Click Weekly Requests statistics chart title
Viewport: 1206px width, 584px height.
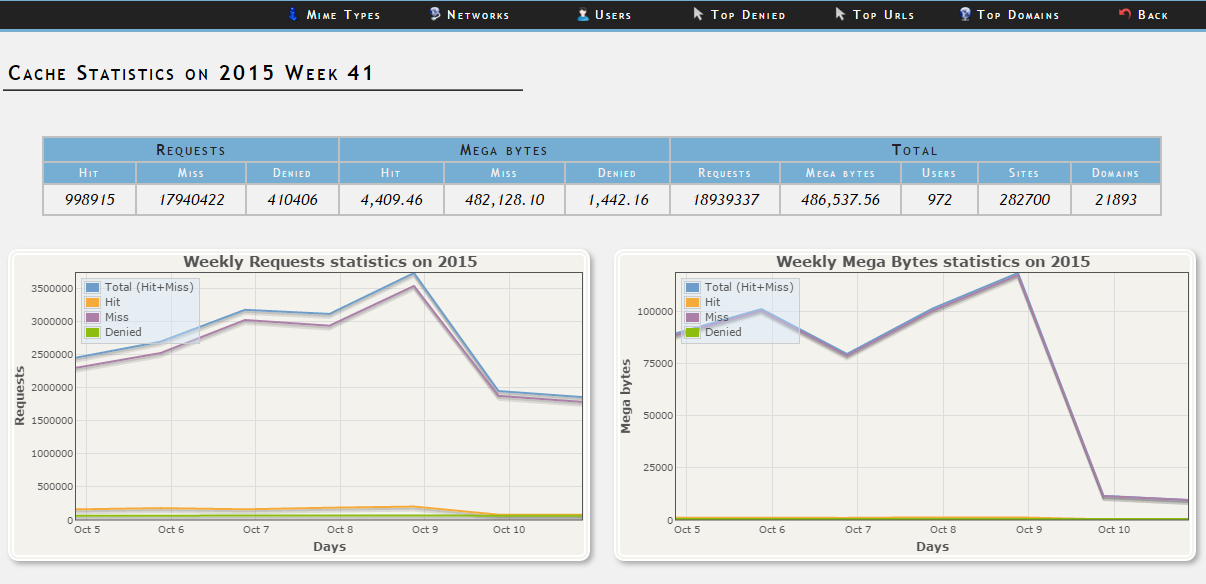click(330, 262)
